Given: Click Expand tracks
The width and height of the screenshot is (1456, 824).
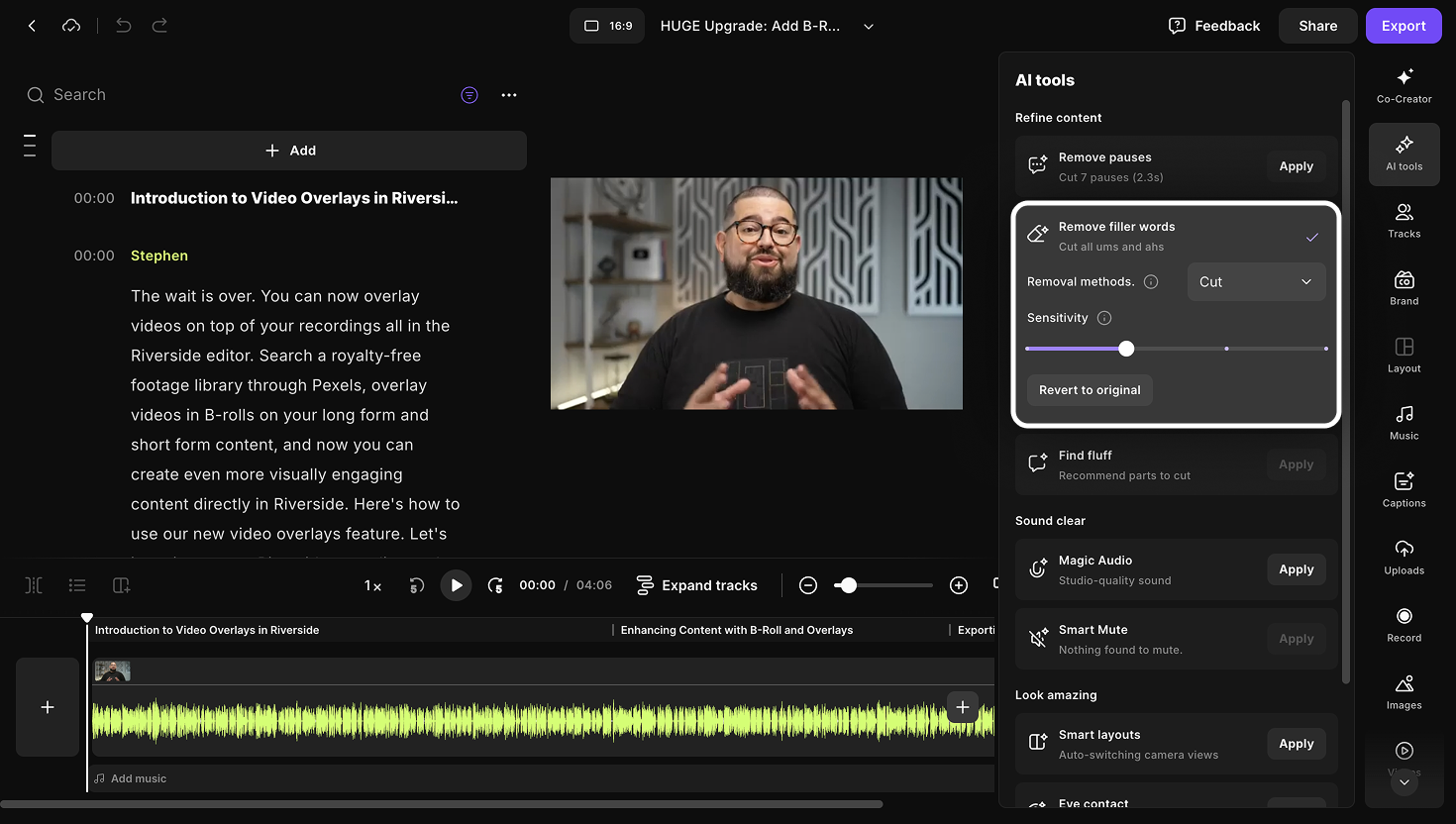Looking at the screenshot, I should [x=696, y=585].
